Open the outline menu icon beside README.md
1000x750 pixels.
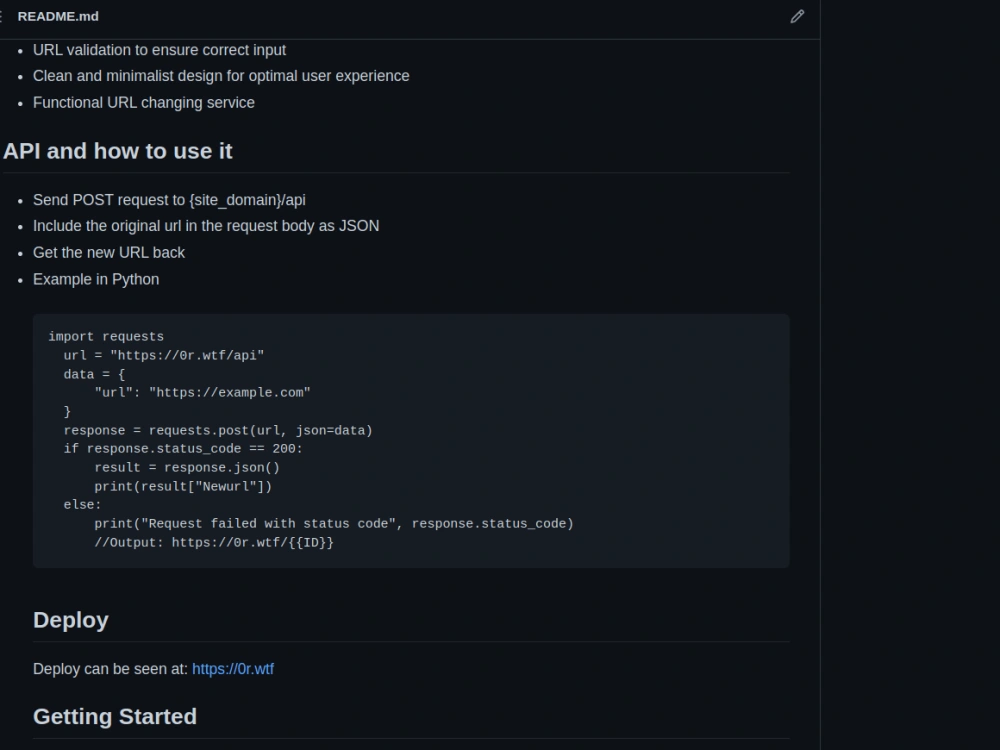[1, 17]
